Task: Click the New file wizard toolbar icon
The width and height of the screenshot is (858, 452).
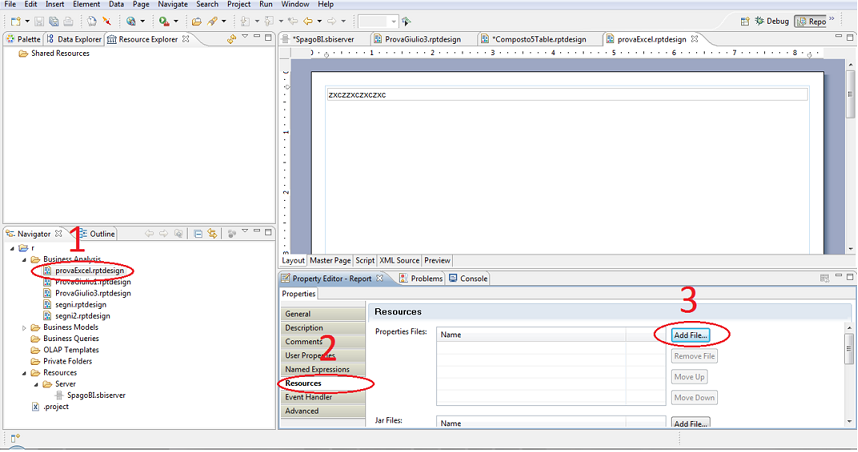Action: pyautogui.click(x=16, y=21)
